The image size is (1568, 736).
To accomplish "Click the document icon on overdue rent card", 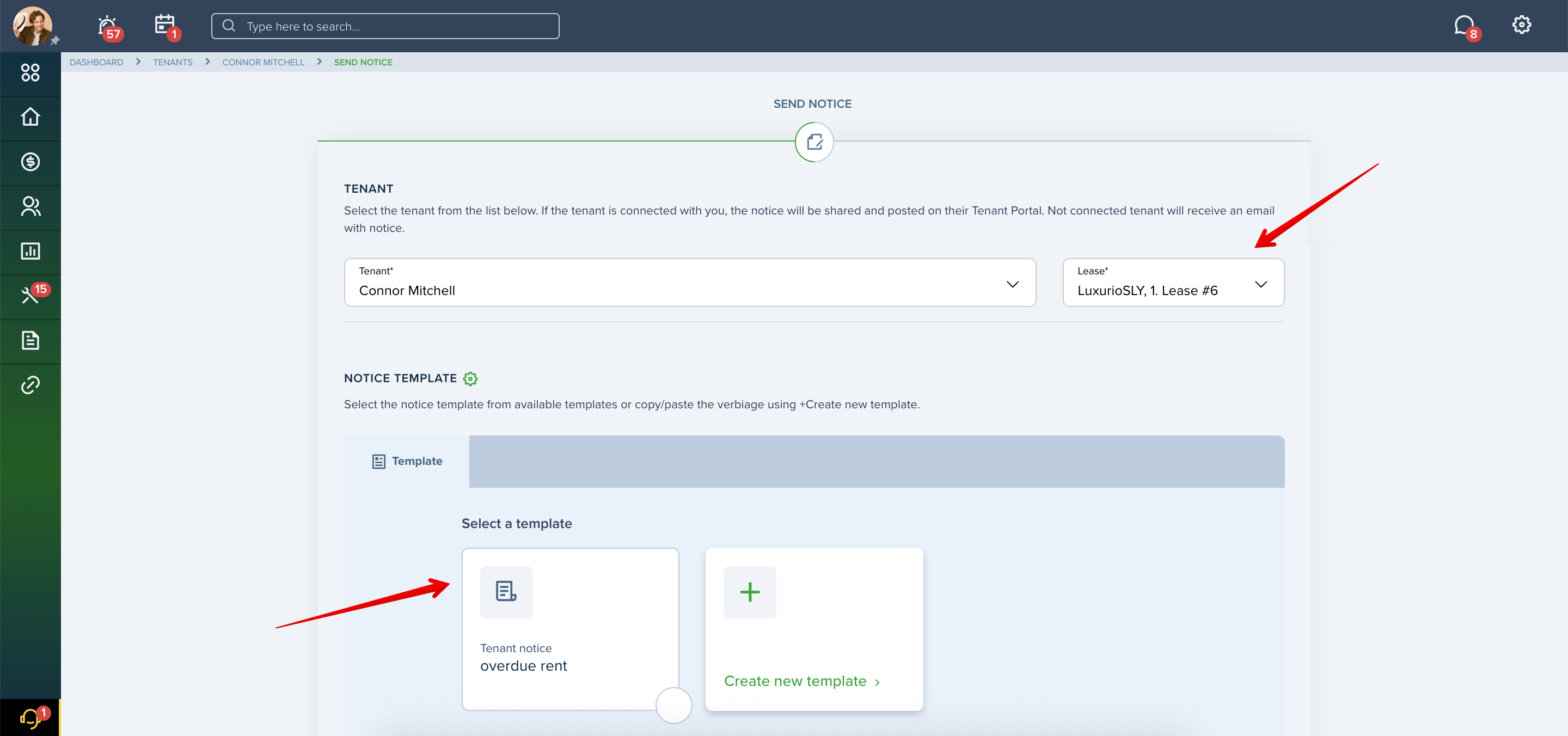I will click(506, 592).
